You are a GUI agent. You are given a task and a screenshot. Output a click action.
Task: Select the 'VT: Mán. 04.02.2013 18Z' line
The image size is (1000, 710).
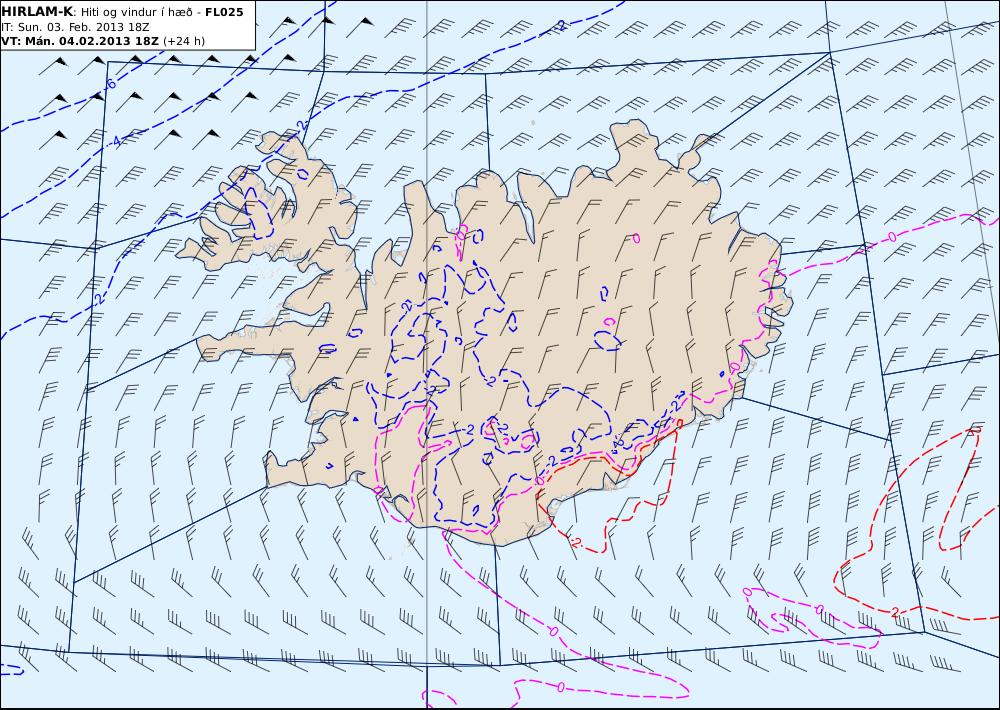80,41
